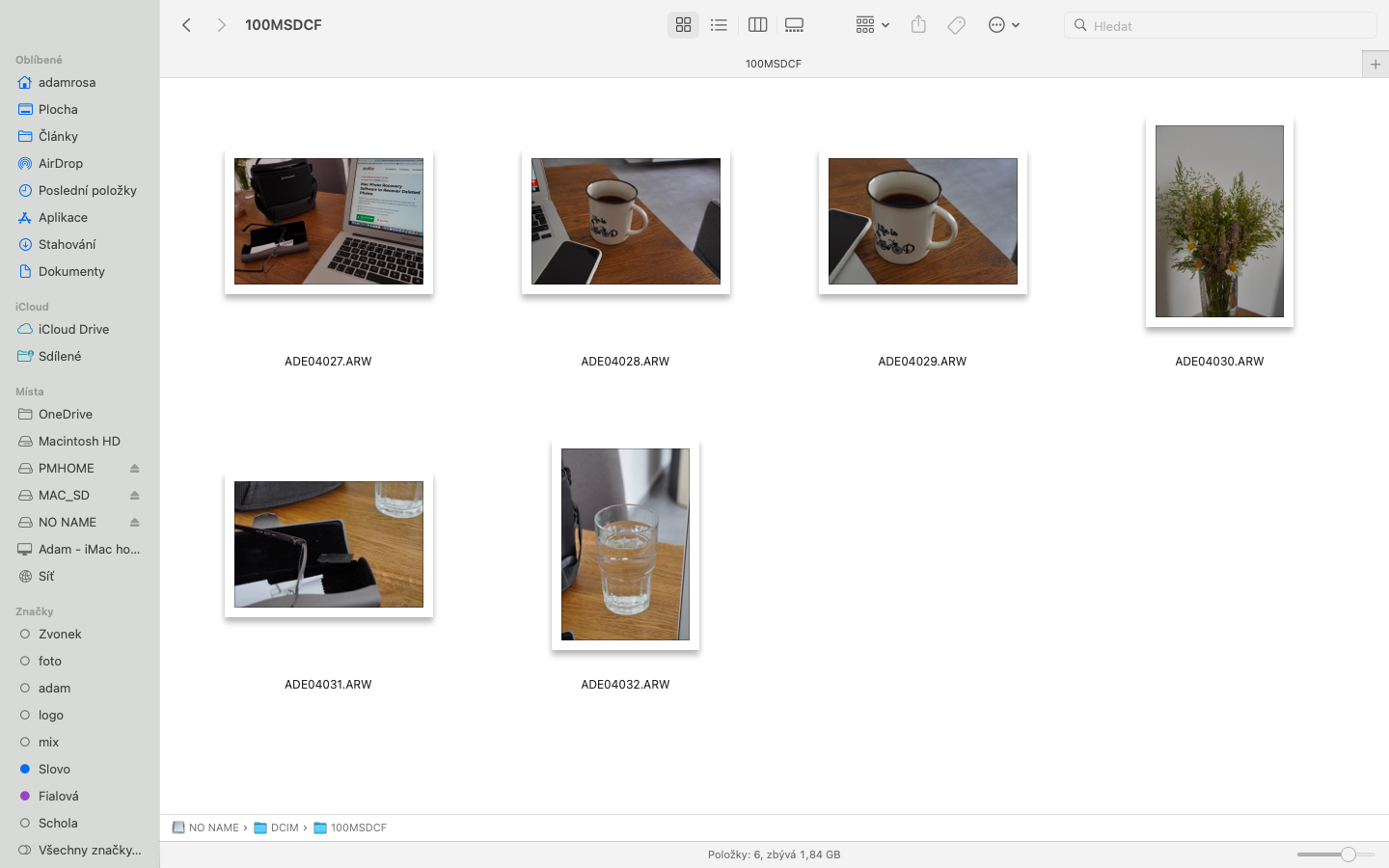Open the group-by options dropdown

pyautogui.click(x=872, y=25)
